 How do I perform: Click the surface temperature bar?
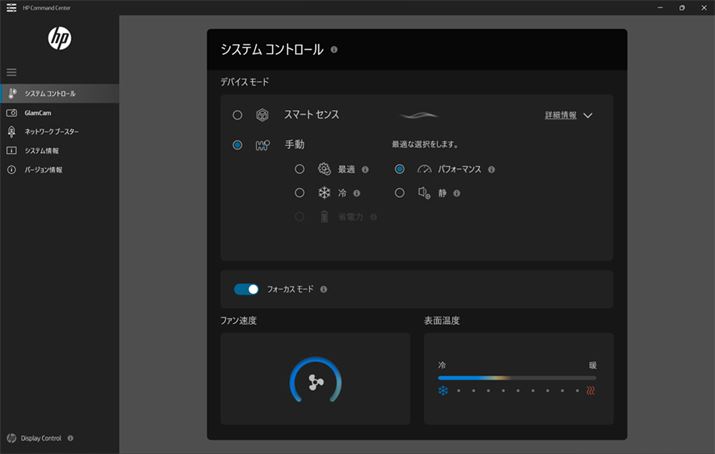click(517, 378)
